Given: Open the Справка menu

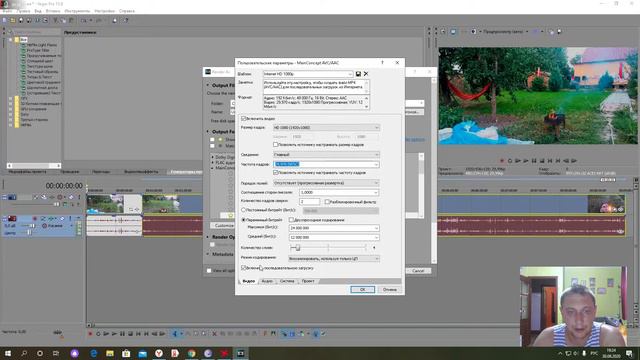Looking at the screenshot, I should tap(127, 11).
